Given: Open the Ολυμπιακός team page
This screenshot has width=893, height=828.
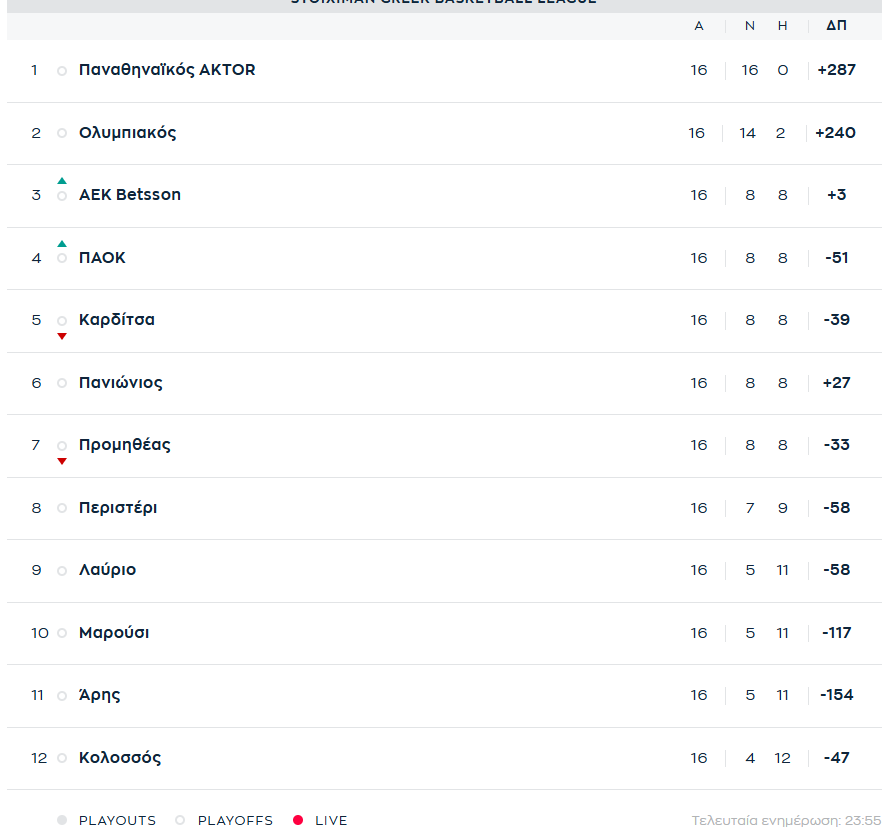Looking at the screenshot, I should coord(127,133).
